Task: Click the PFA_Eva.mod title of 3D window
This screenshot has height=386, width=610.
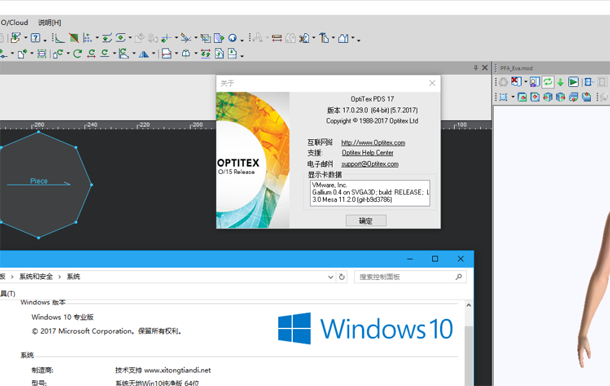Action: [516, 68]
